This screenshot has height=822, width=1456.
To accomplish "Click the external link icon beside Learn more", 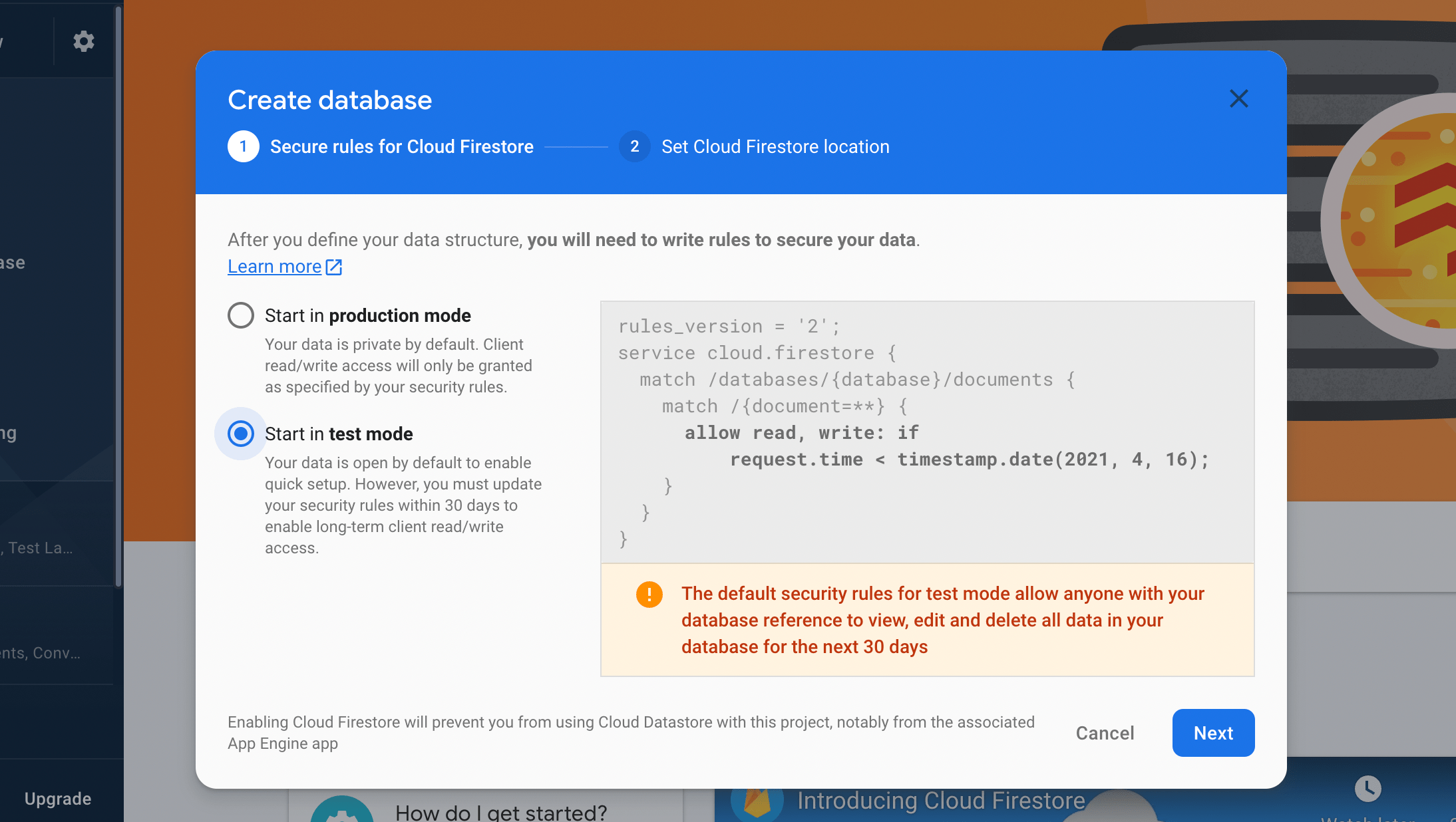I will [x=333, y=267].
